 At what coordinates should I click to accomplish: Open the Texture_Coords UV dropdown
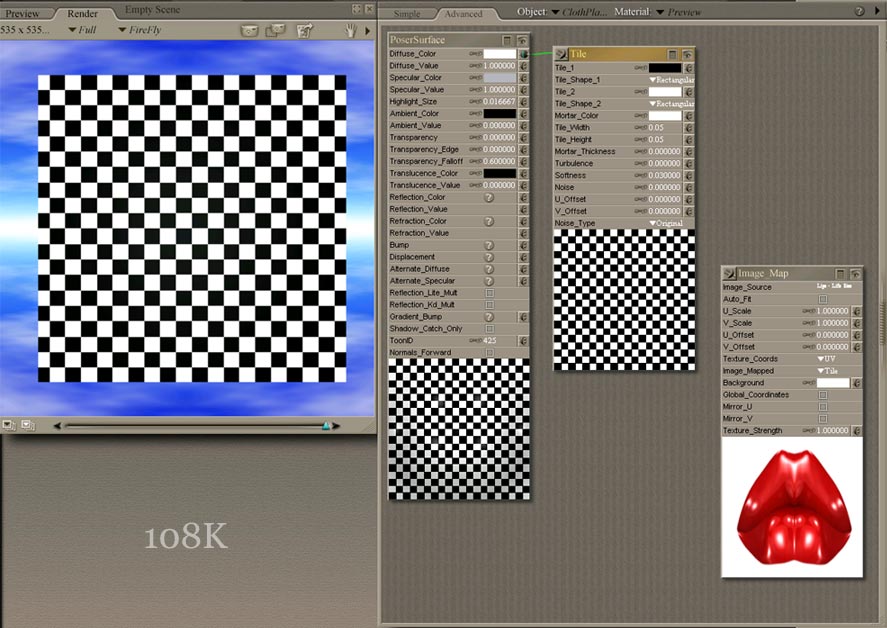826,359
